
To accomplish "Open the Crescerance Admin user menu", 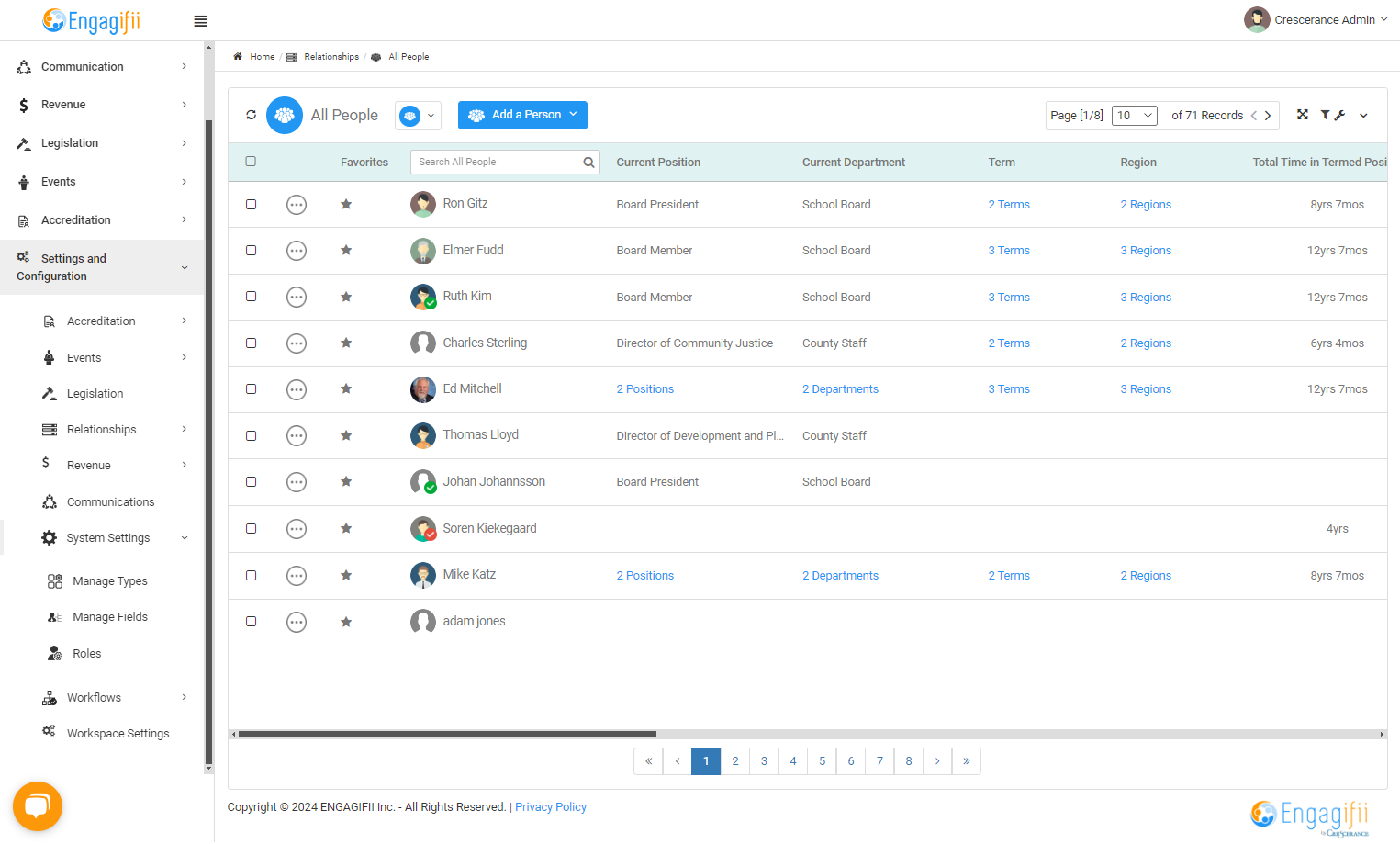I will pyautogui.click(x=1316, y=19).
